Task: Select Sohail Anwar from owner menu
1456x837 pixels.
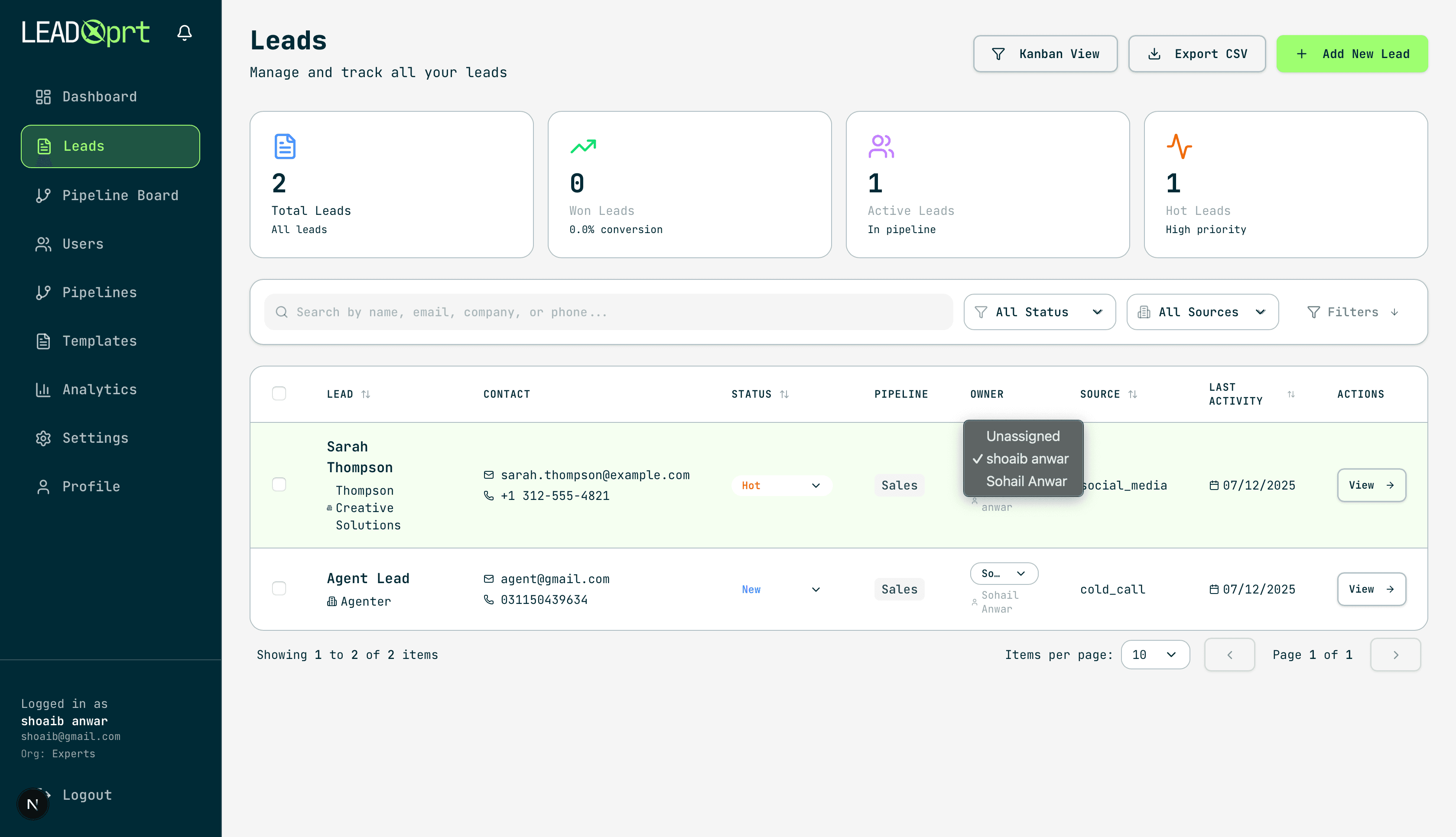Action: click(x=1026, y=481)
